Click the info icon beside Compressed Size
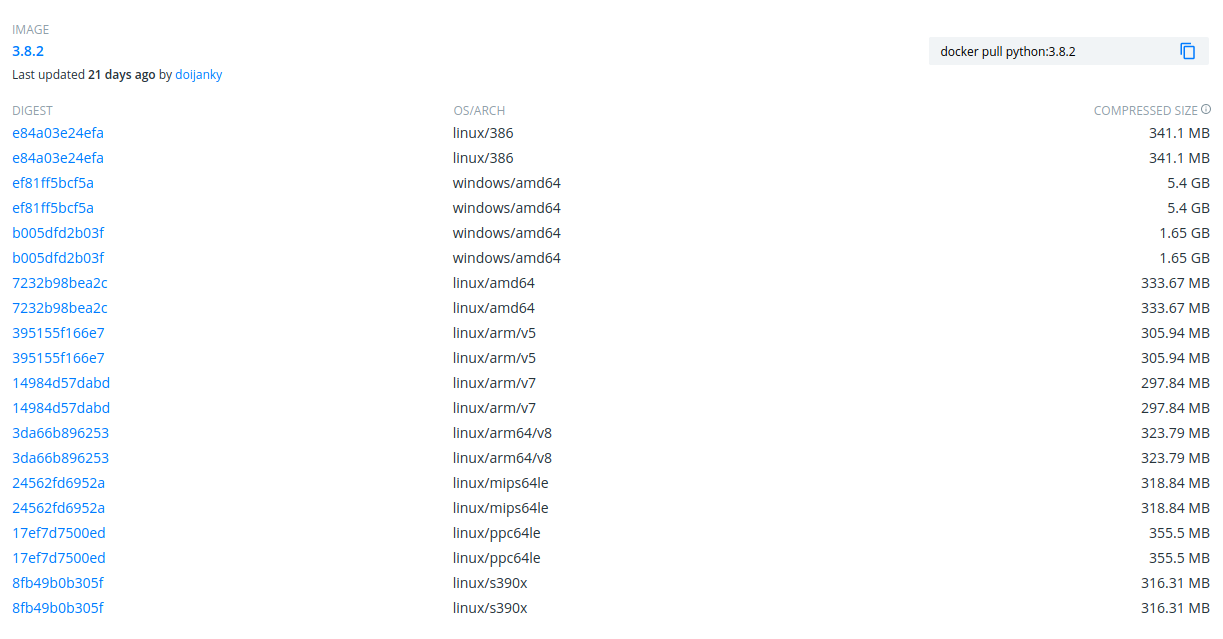 click(1206, 110)
